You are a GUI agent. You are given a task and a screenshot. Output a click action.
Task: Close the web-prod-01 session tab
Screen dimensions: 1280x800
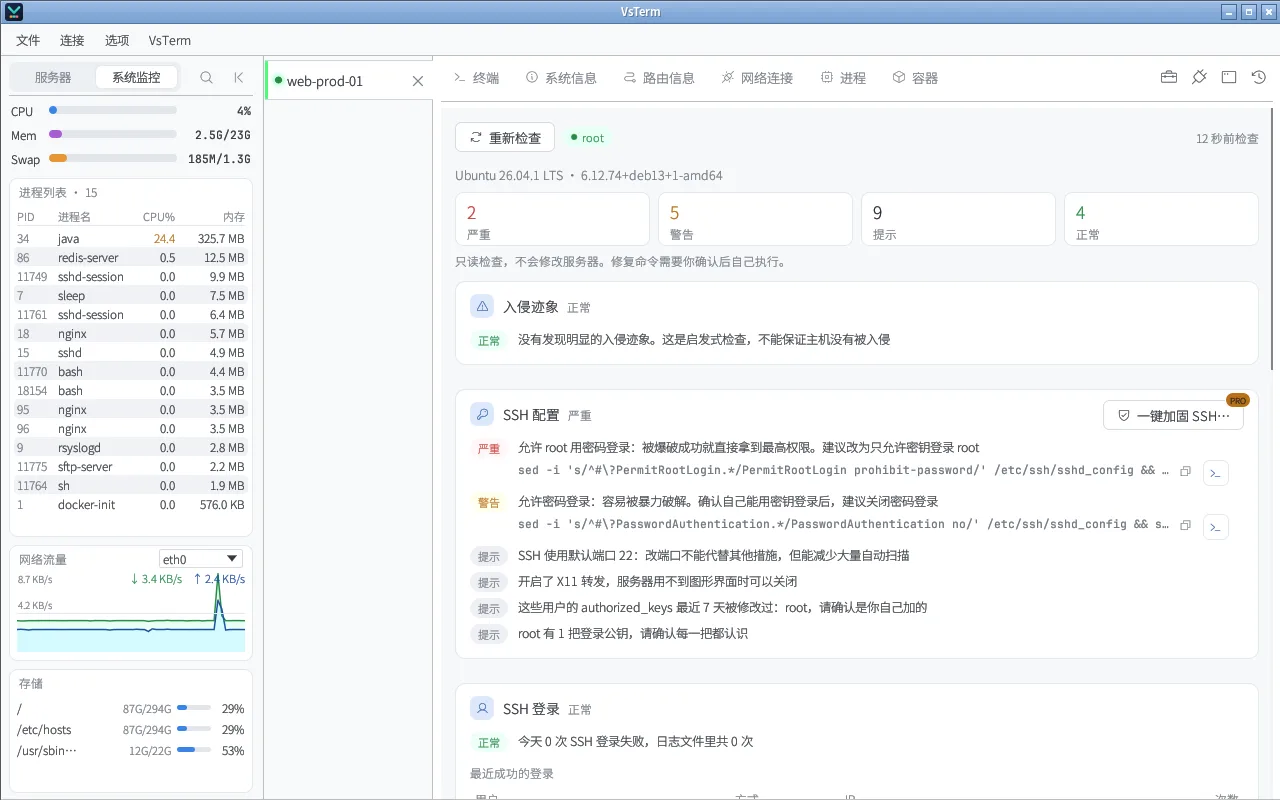pos(418,81)
